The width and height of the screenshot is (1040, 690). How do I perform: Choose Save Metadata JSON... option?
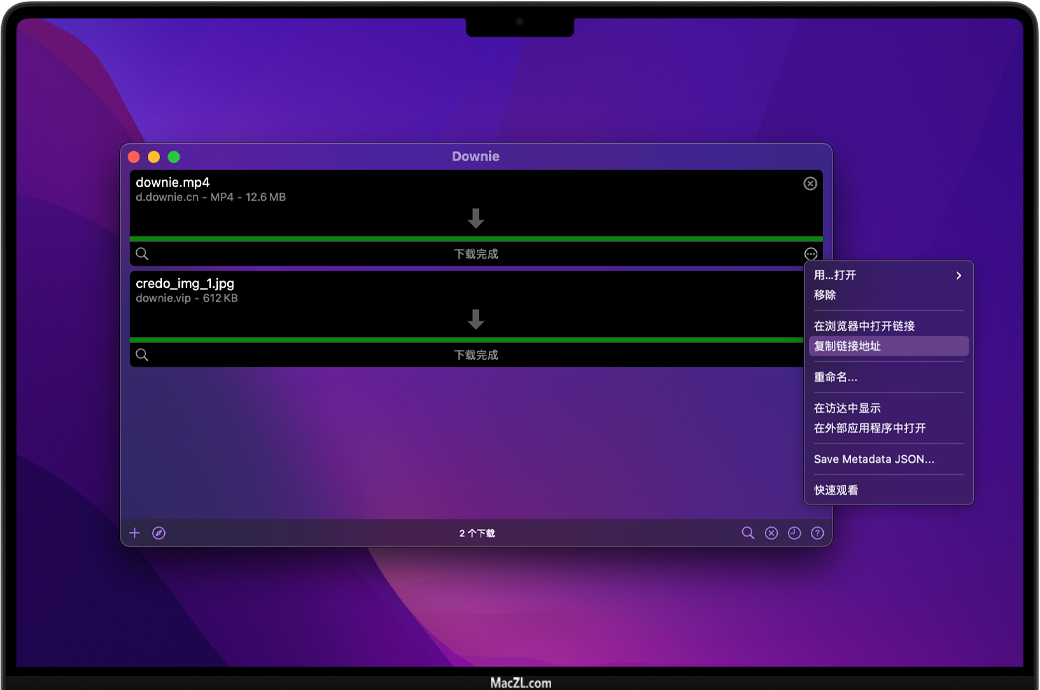(874, 459)
